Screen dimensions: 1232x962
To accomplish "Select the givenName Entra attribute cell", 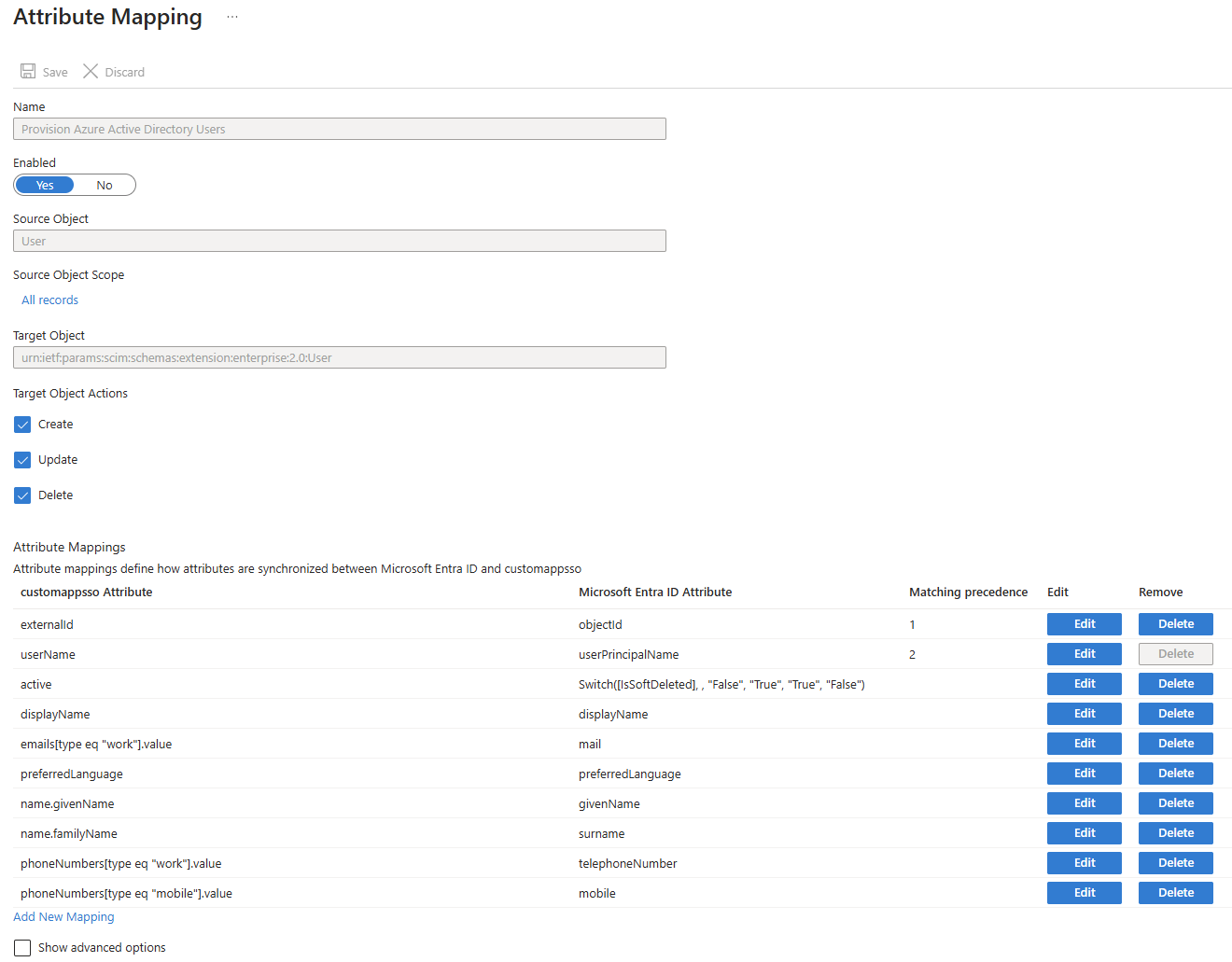I will (609, 803).
